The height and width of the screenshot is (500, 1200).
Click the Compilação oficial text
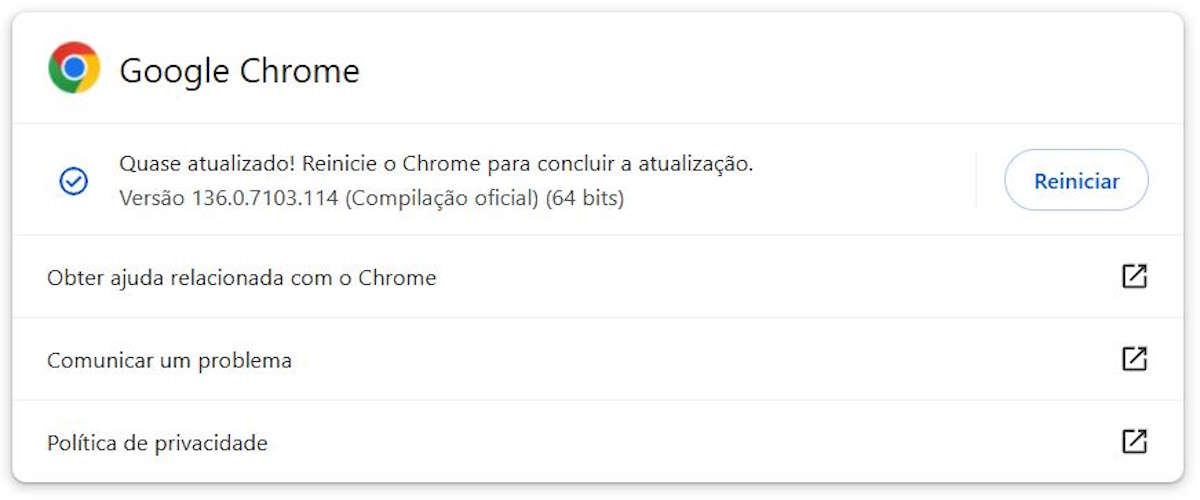click(442, 198)
